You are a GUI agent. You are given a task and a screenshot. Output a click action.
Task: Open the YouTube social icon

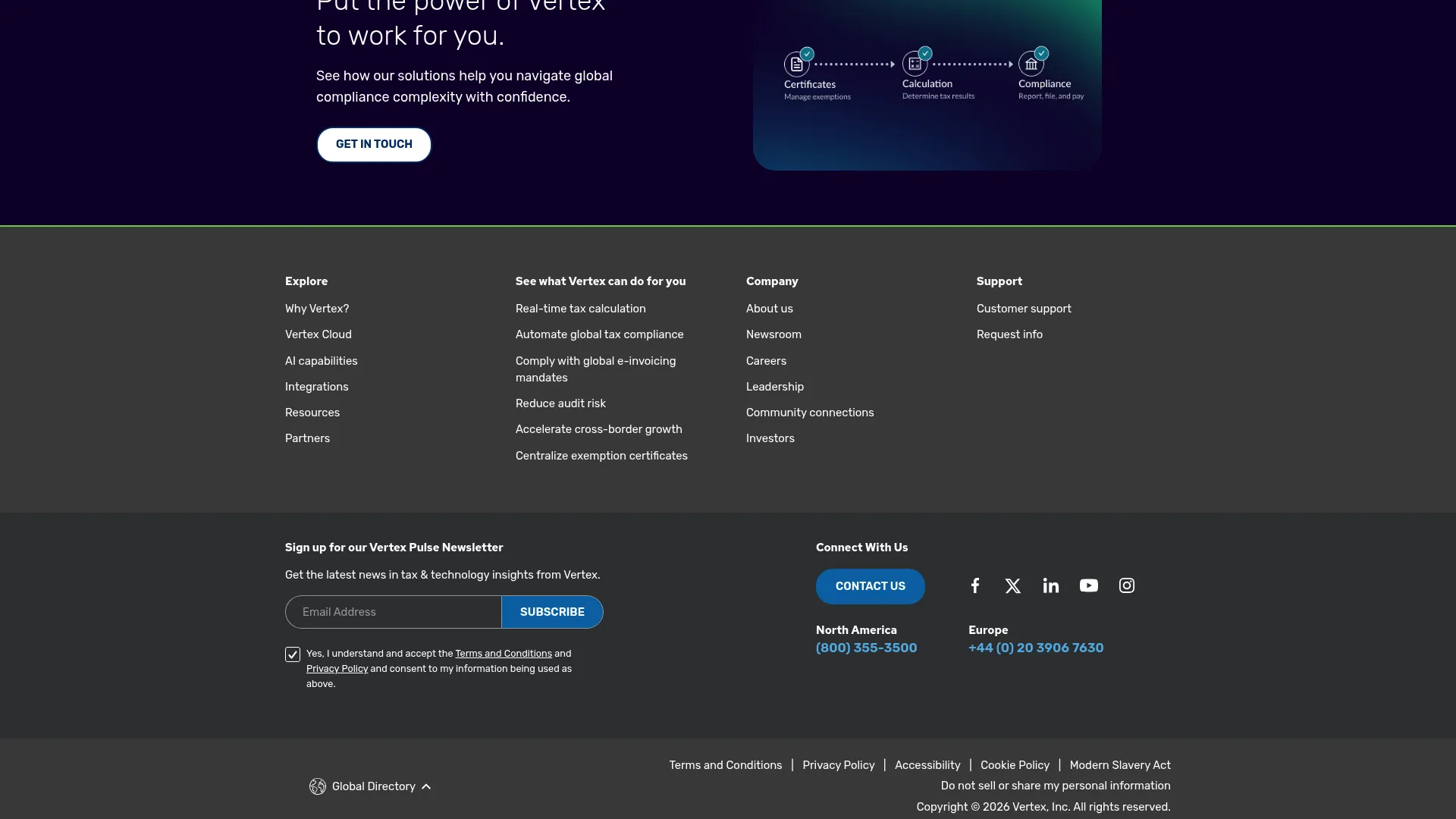(1089, 585)
